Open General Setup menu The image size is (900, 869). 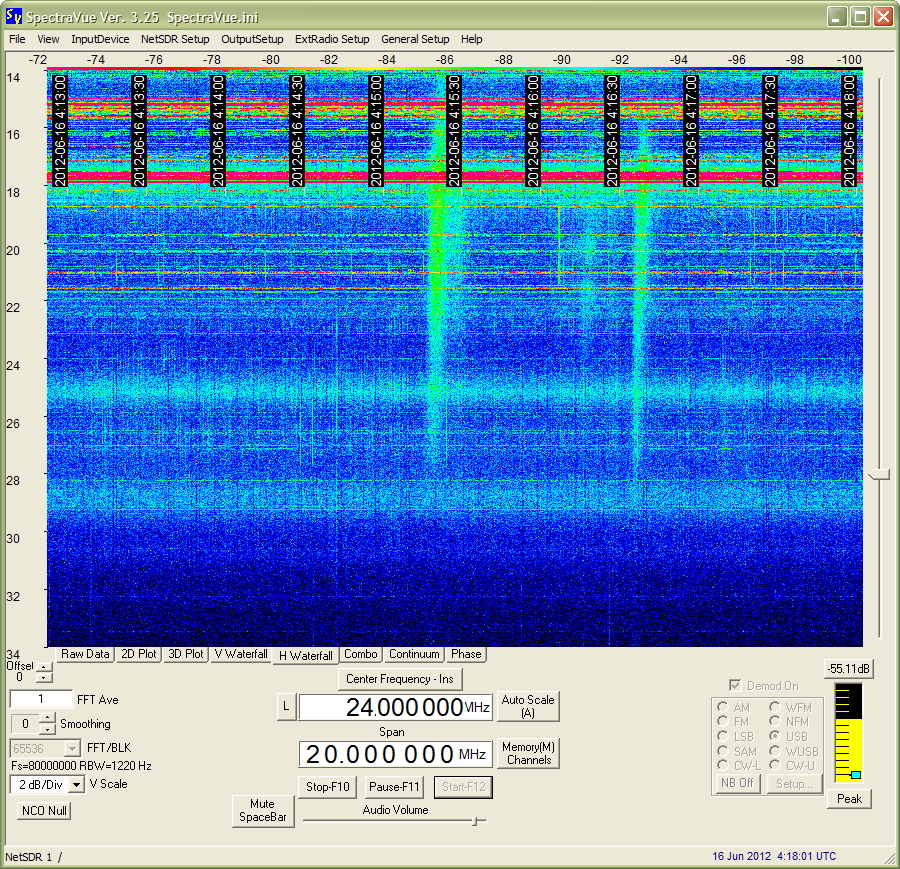(x=415, y=39)
